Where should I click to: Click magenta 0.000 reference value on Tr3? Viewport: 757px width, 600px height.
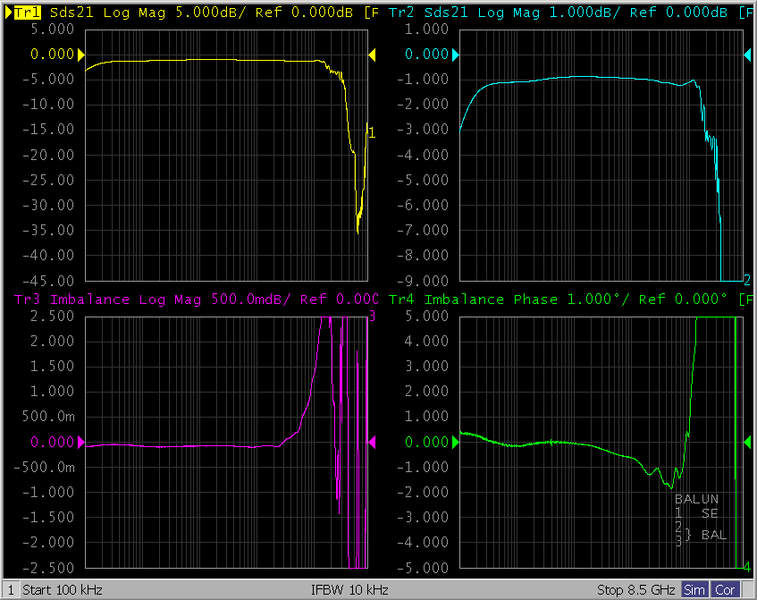tap(53, 442)
